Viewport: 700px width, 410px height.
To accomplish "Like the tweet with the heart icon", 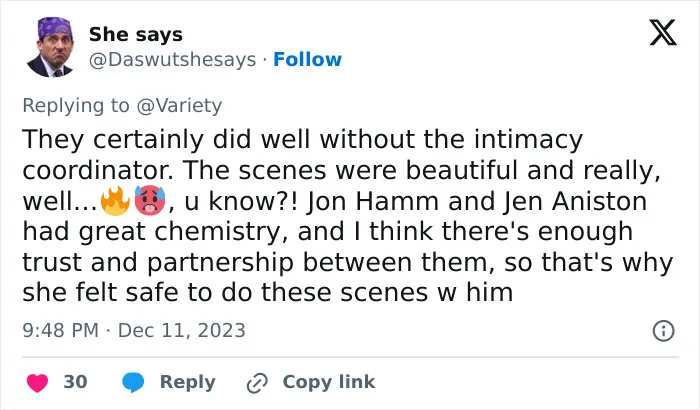I will point(37,383).
